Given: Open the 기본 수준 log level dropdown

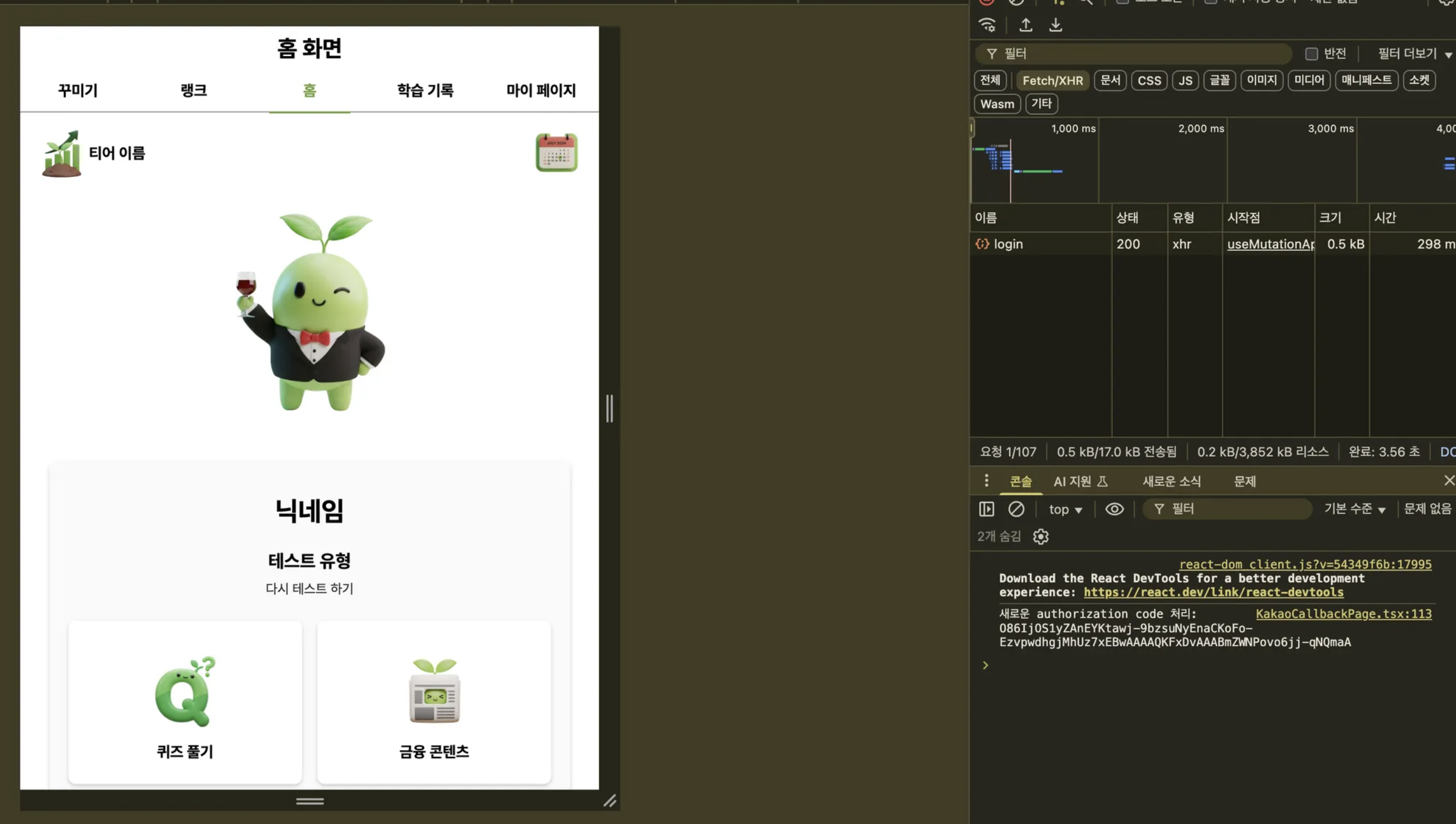Looking at the screenshot, I should click(1354, 509).
